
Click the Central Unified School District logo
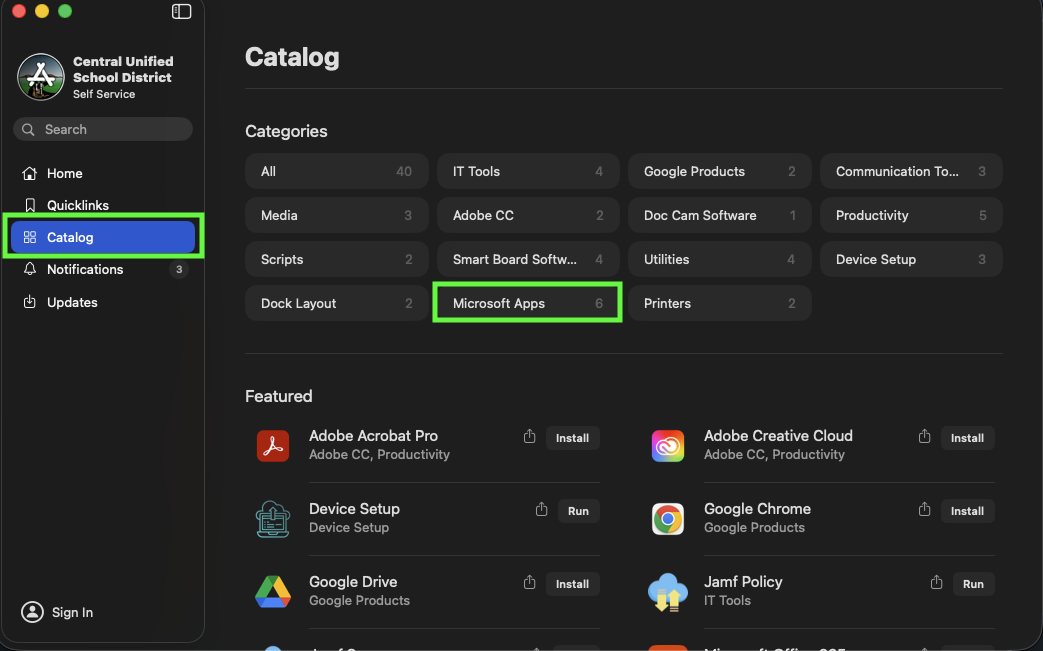click(x=41, y=76)
